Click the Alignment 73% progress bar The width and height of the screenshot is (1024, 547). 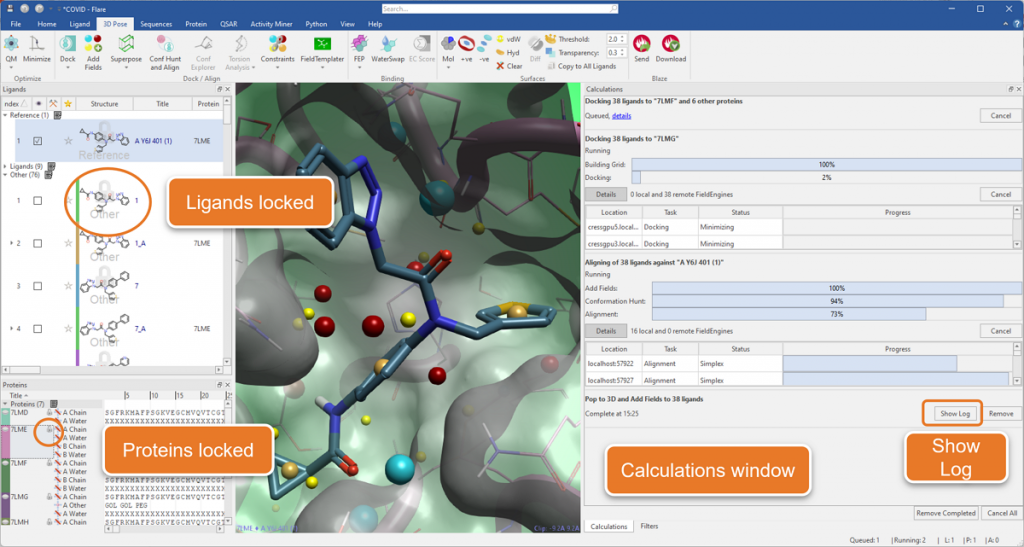pos(785,314)
